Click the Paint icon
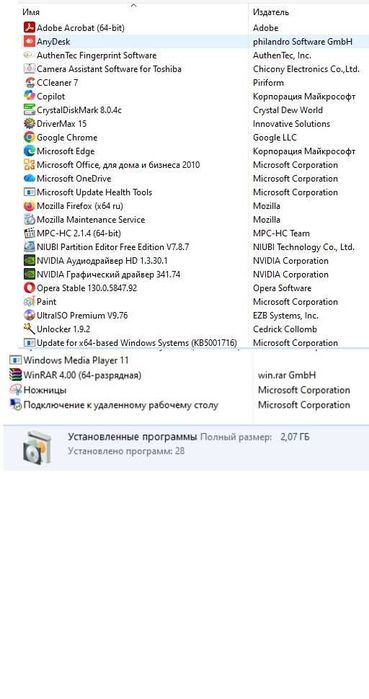Viewport: 369px width, 699px height. [29, 302]
